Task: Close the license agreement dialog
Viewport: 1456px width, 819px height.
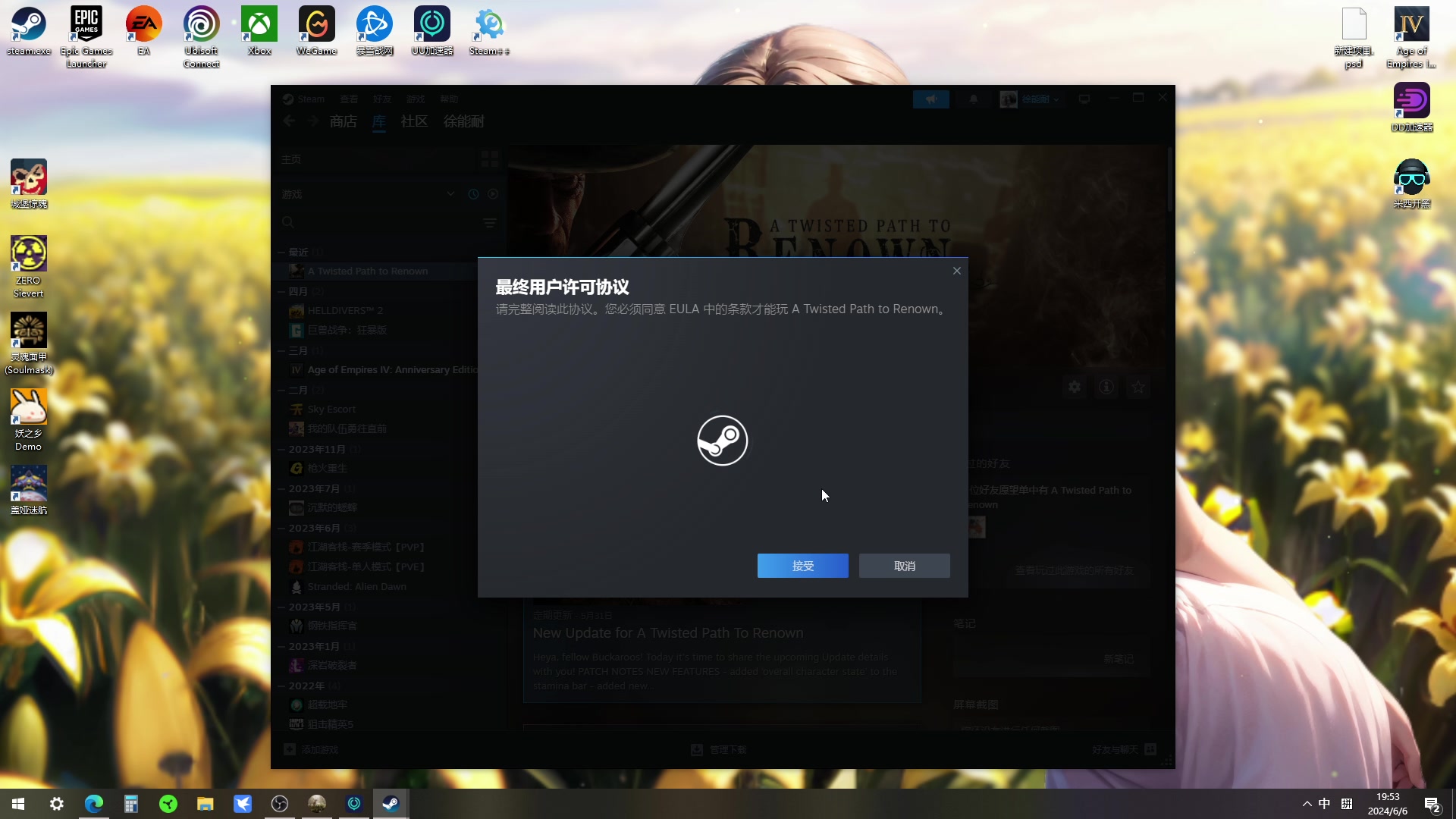Action: (x=957, y=271)
